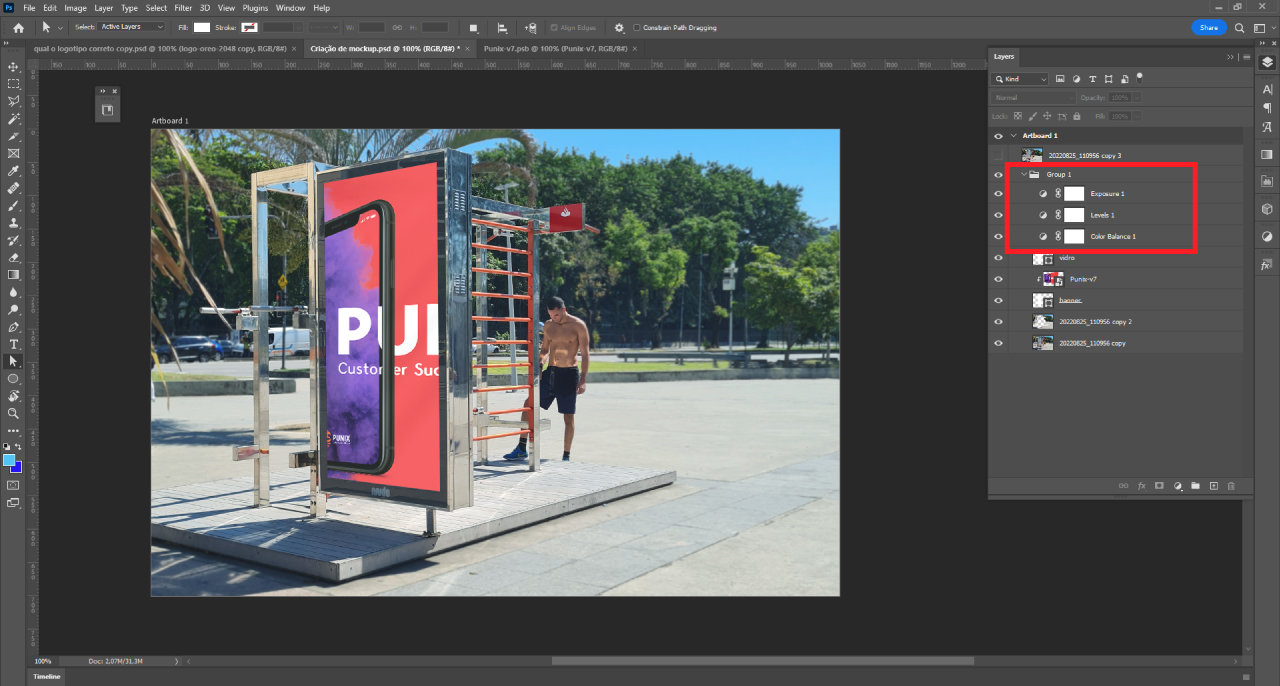The width and height of the screenshot is (1280, 686).
Task: Open the search icon at top right
Action: pyautogui.click(x=1240, y=28)
